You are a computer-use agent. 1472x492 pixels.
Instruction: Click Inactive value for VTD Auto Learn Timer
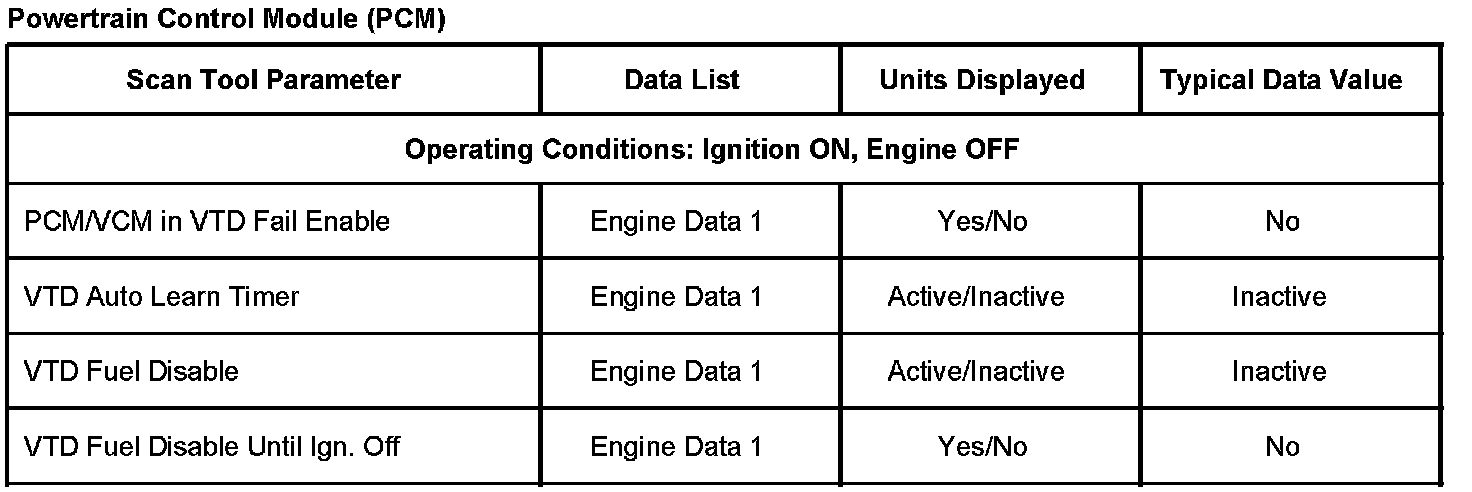point(1279,296)
